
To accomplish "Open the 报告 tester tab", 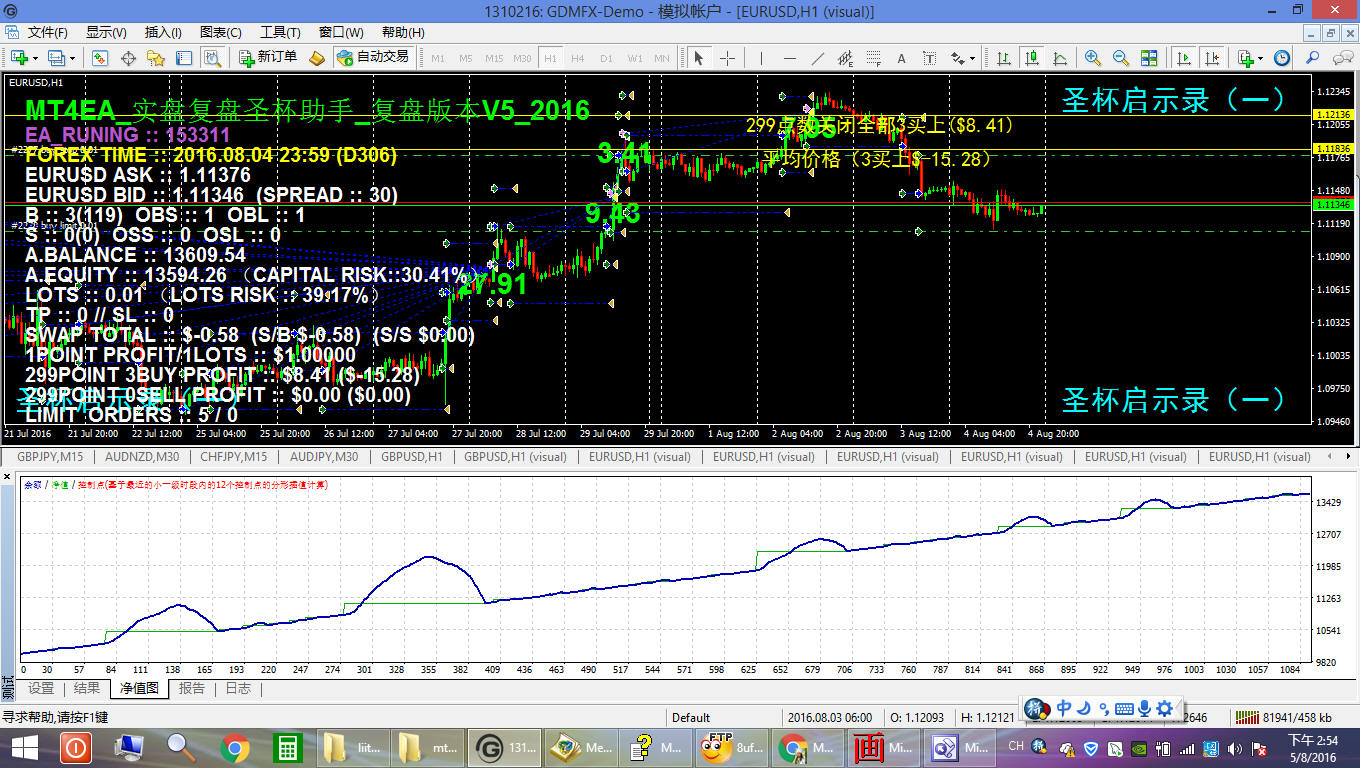I will click(191, 688).
